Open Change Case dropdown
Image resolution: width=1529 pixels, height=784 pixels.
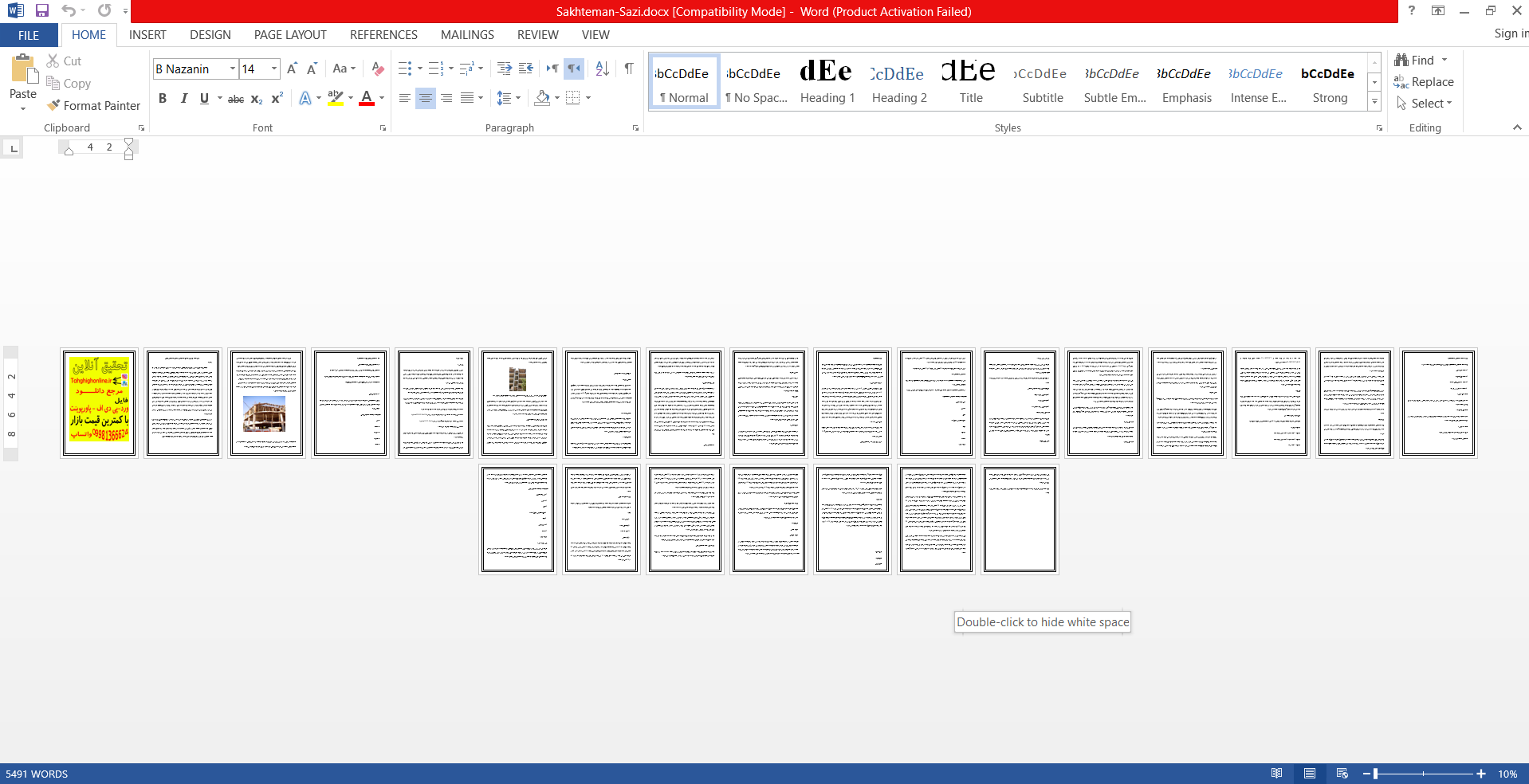(344, 69)
